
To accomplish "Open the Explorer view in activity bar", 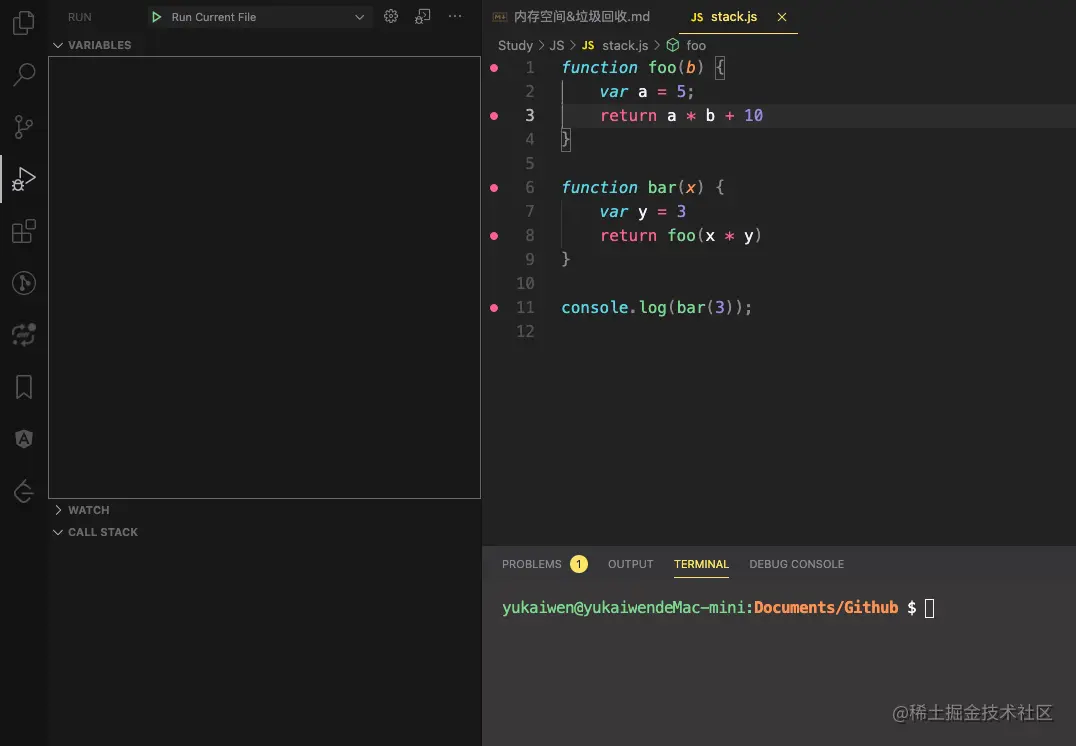I will point(23,23).
